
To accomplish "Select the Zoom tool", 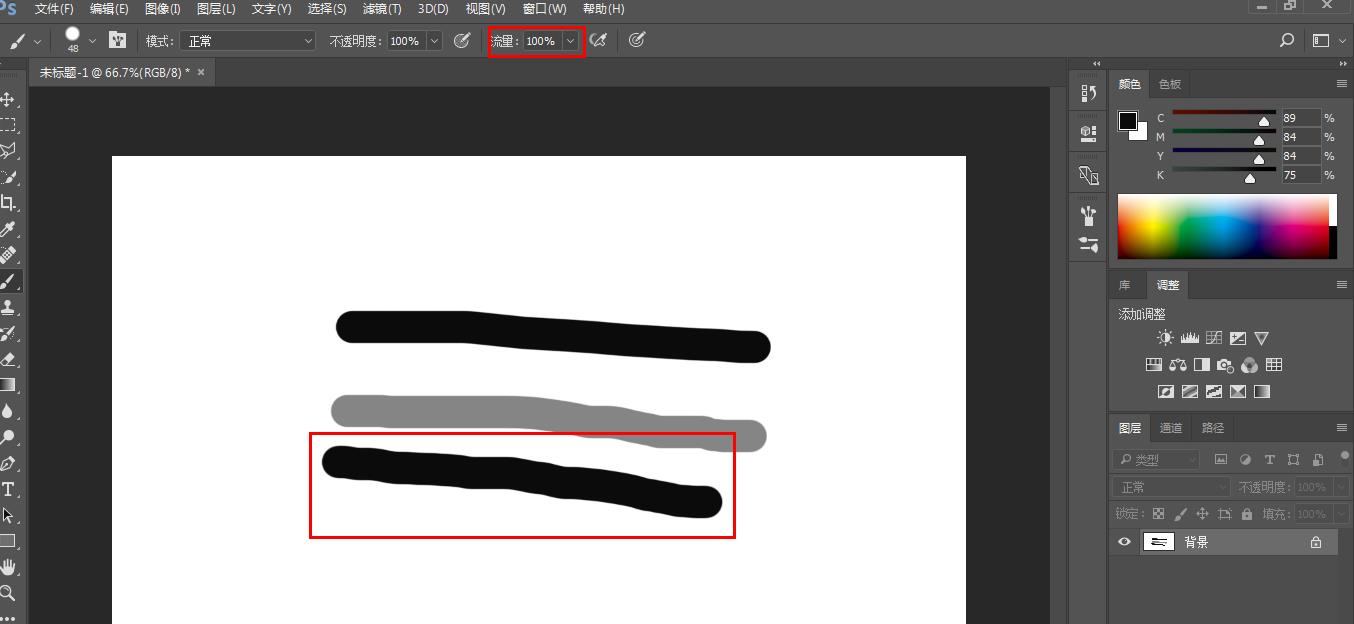I will click(x=8, y=593).
